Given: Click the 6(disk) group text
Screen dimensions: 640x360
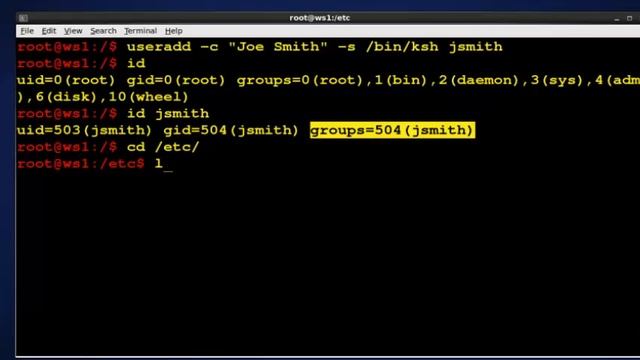Looking at the screenshot, I should (x=66, y=97).
